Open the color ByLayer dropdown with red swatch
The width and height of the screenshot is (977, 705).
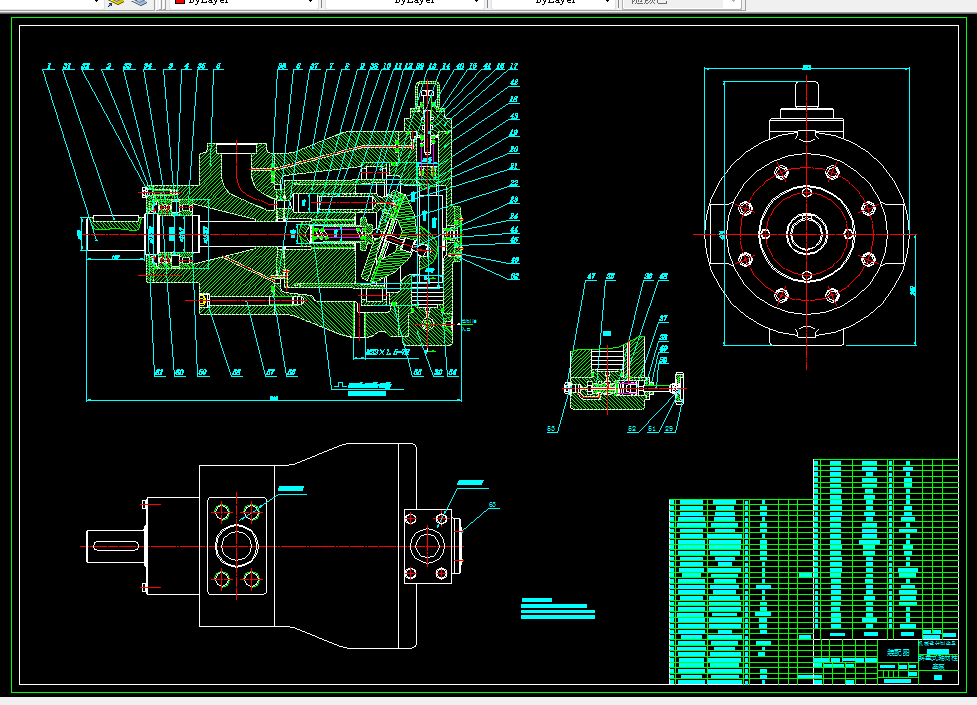pos(244,2)
